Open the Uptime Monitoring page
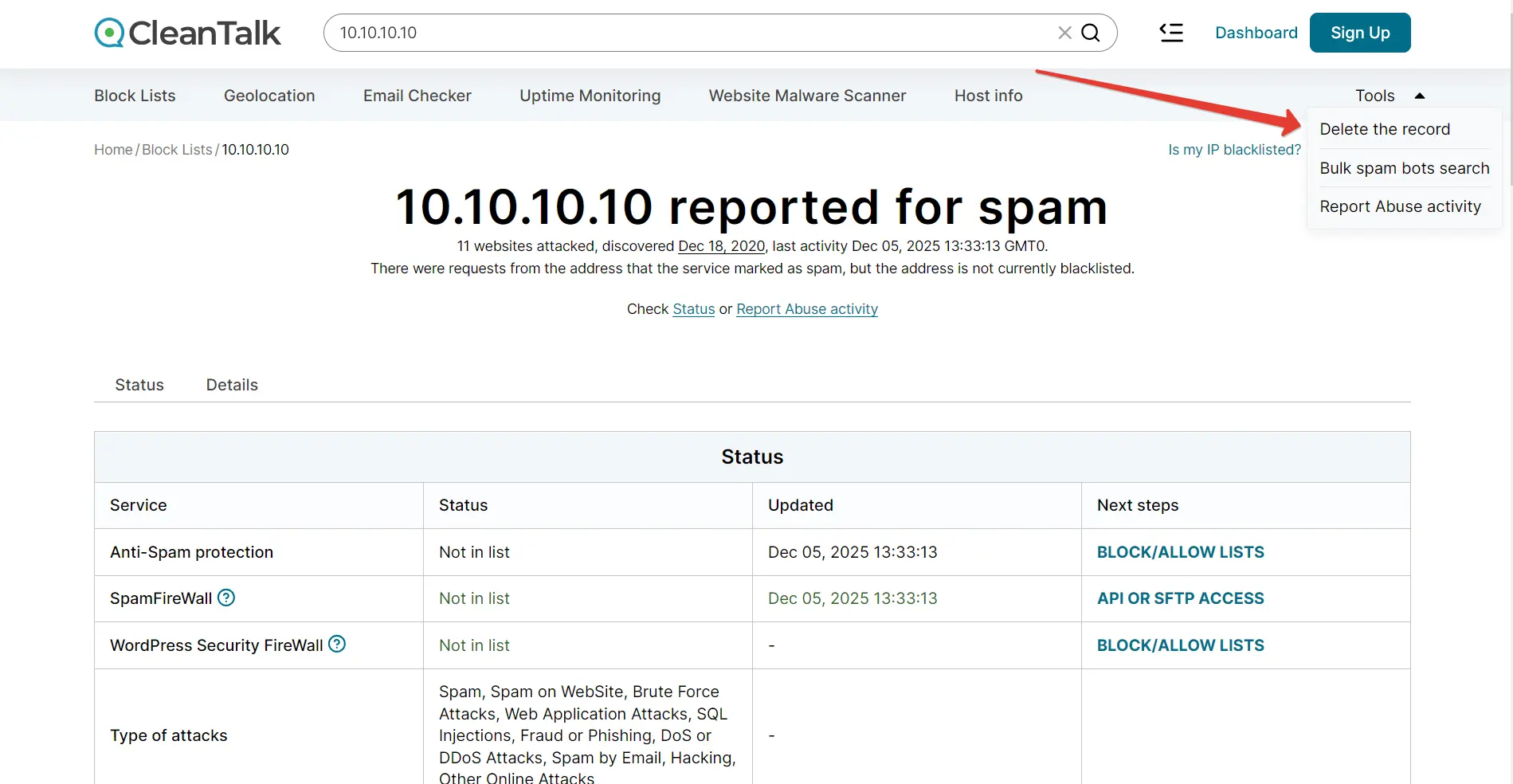 point(590,95)
